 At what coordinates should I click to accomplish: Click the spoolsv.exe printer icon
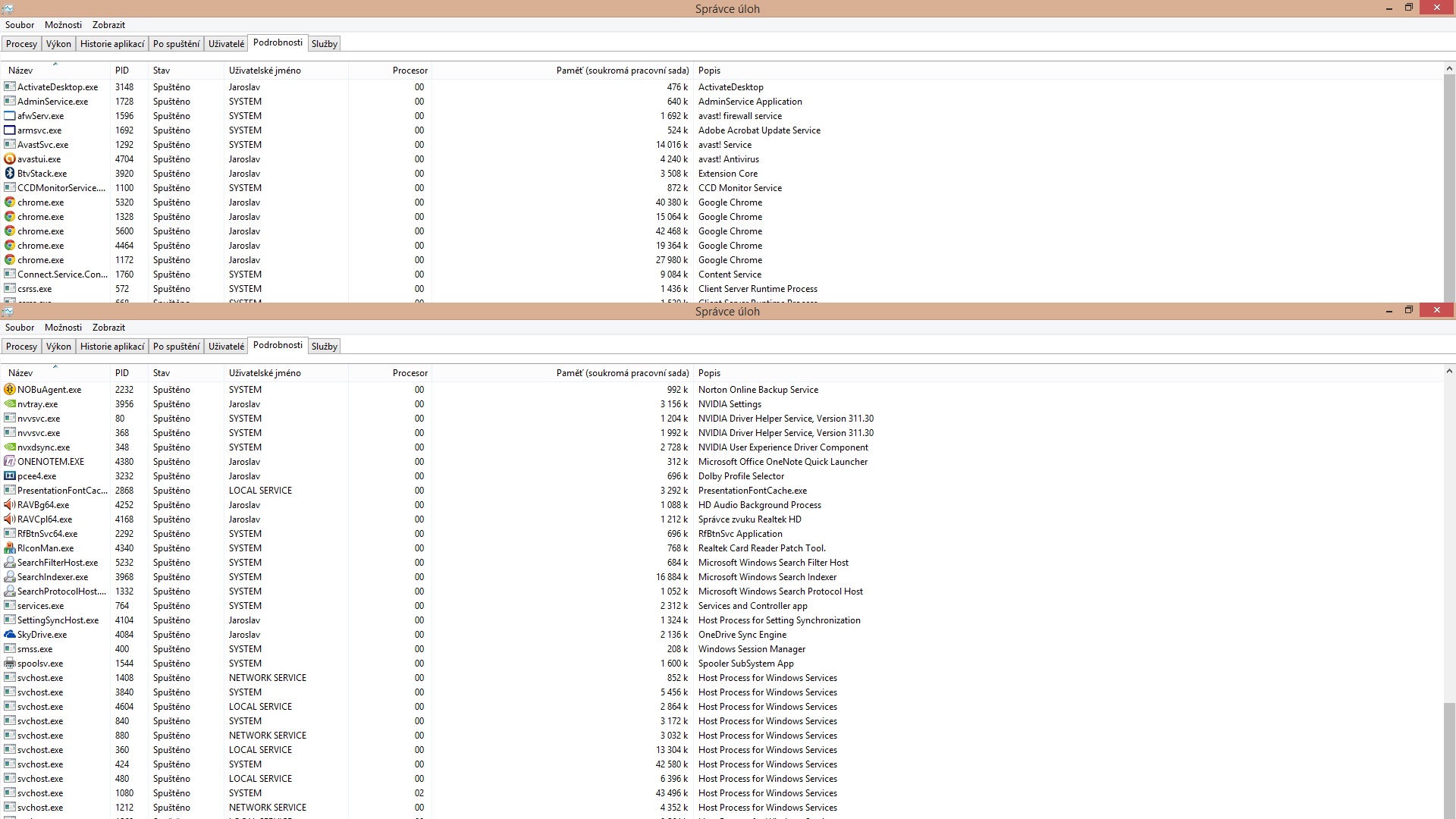click(x=10, y=664)
